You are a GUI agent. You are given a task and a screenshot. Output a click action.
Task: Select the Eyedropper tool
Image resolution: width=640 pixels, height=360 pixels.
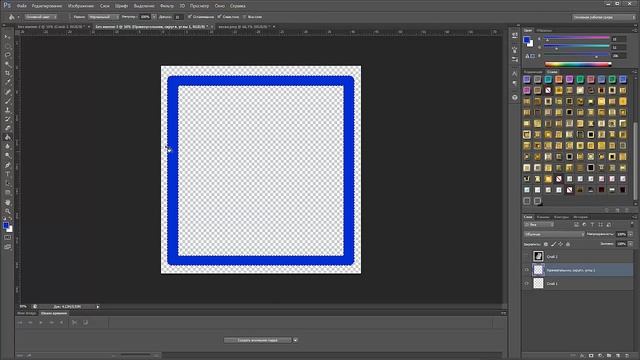7,82
